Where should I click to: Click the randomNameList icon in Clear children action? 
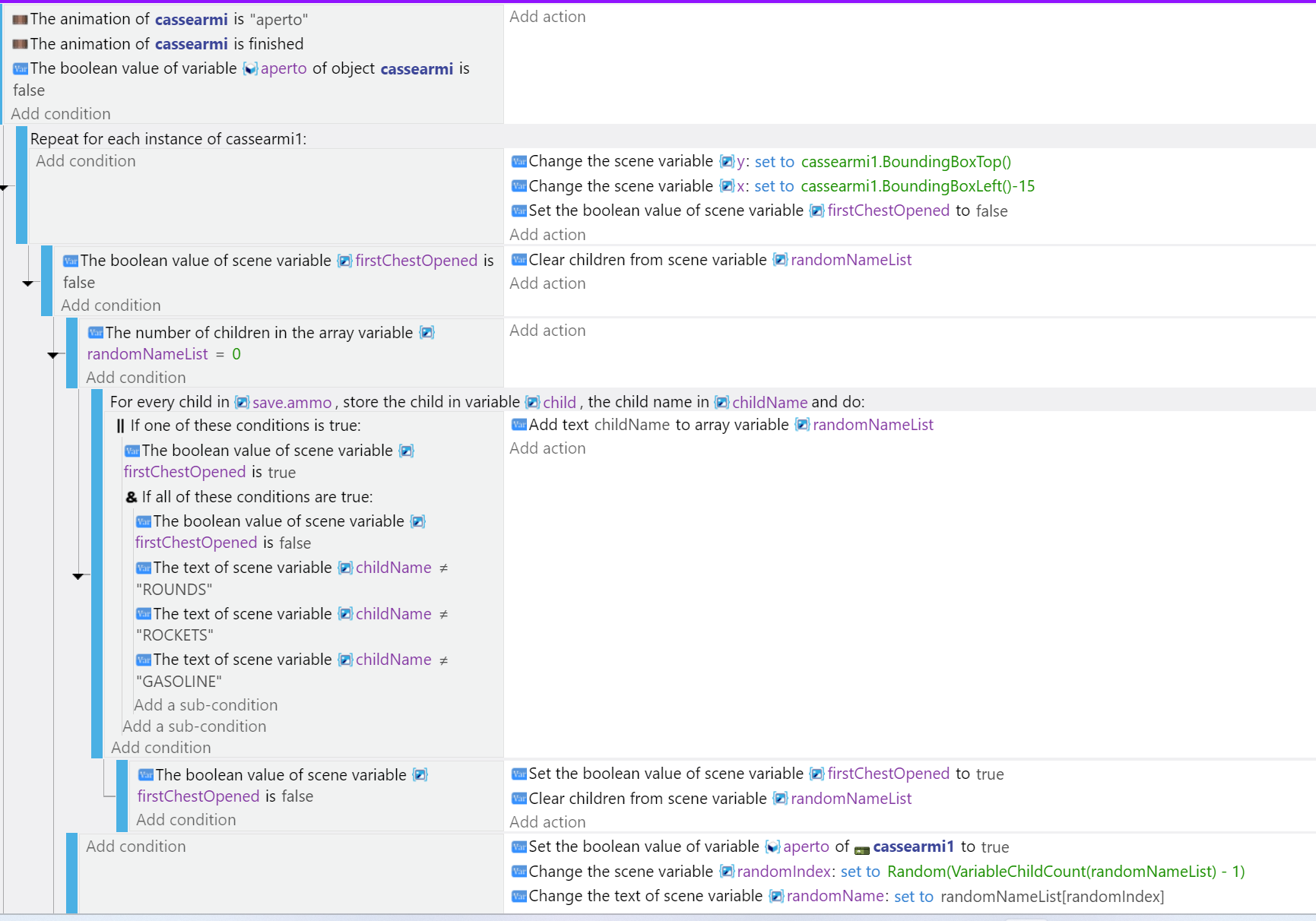pos(781,259)
